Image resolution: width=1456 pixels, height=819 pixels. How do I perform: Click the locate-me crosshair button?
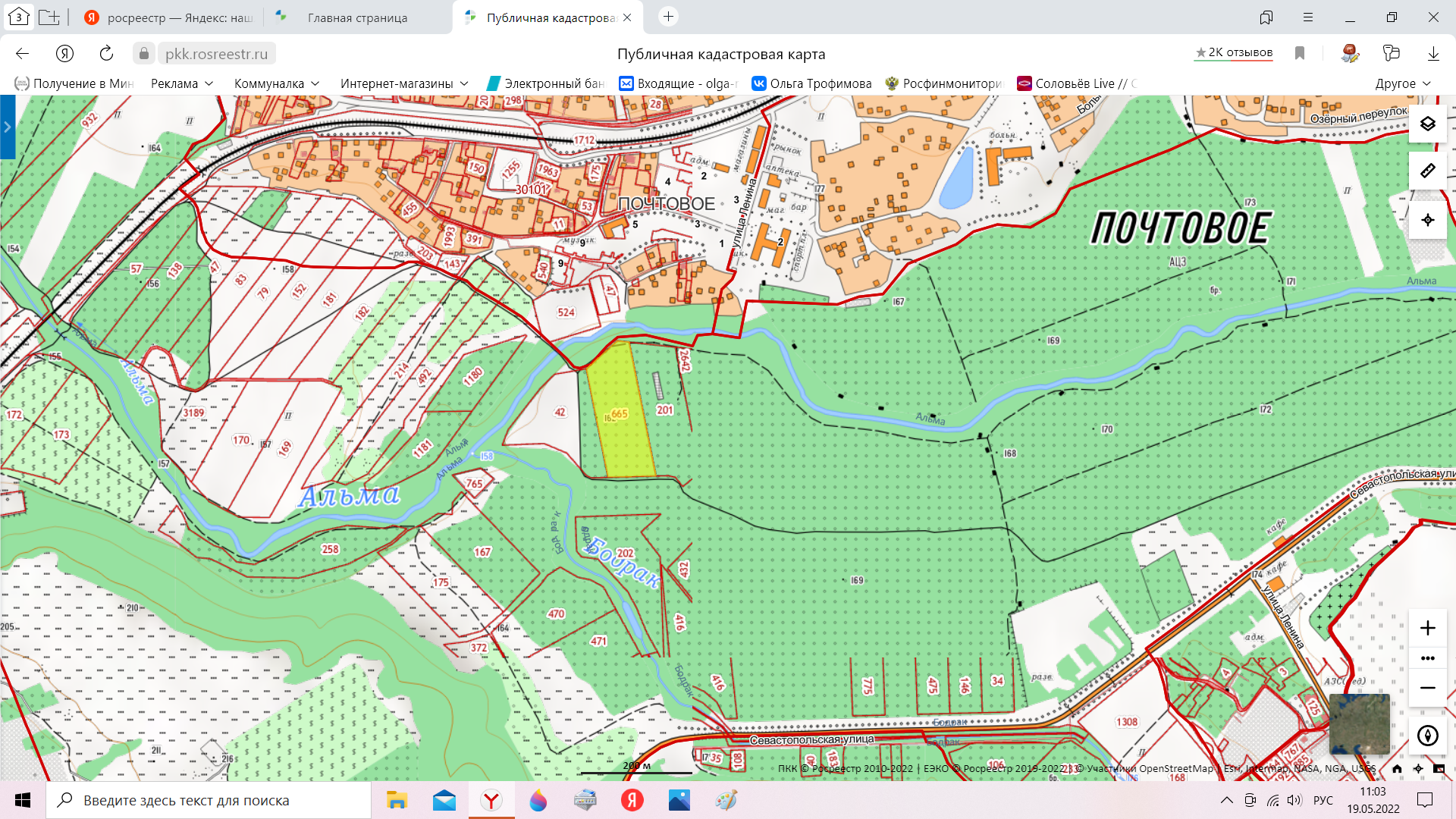point(1427,220)
